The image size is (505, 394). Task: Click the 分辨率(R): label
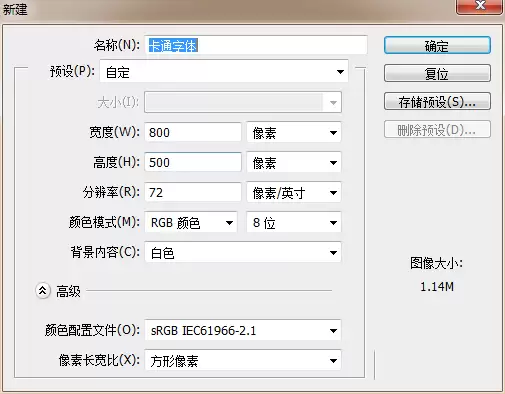tap(111, 192)
